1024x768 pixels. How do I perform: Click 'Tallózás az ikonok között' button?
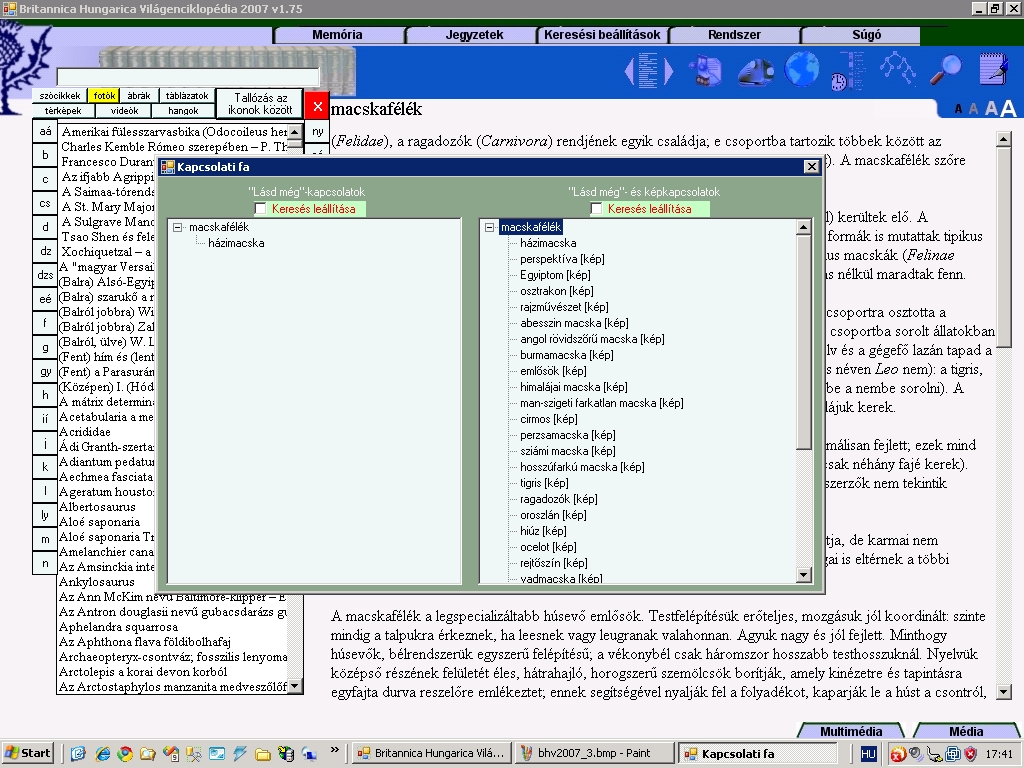pyautogui.click(x=260, y=104)
